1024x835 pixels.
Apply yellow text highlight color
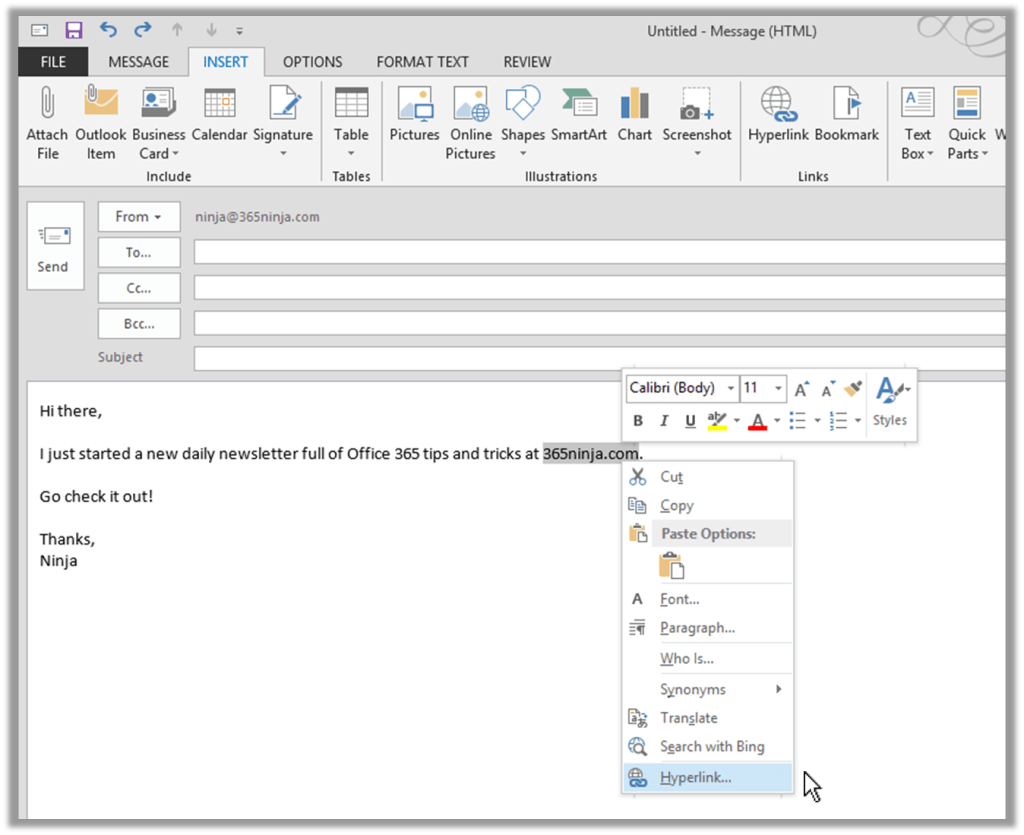click(717, 421)
